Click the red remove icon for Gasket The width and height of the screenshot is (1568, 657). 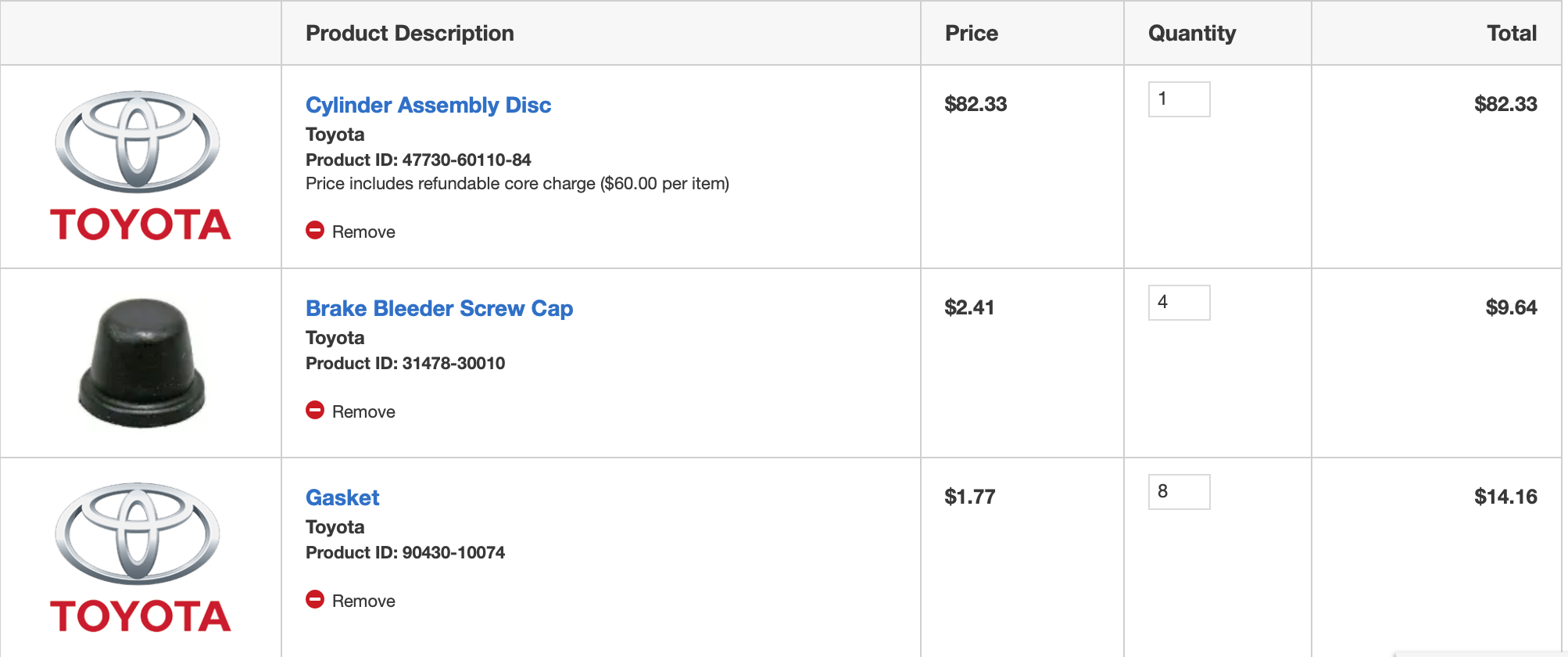[x=315, y=599]
